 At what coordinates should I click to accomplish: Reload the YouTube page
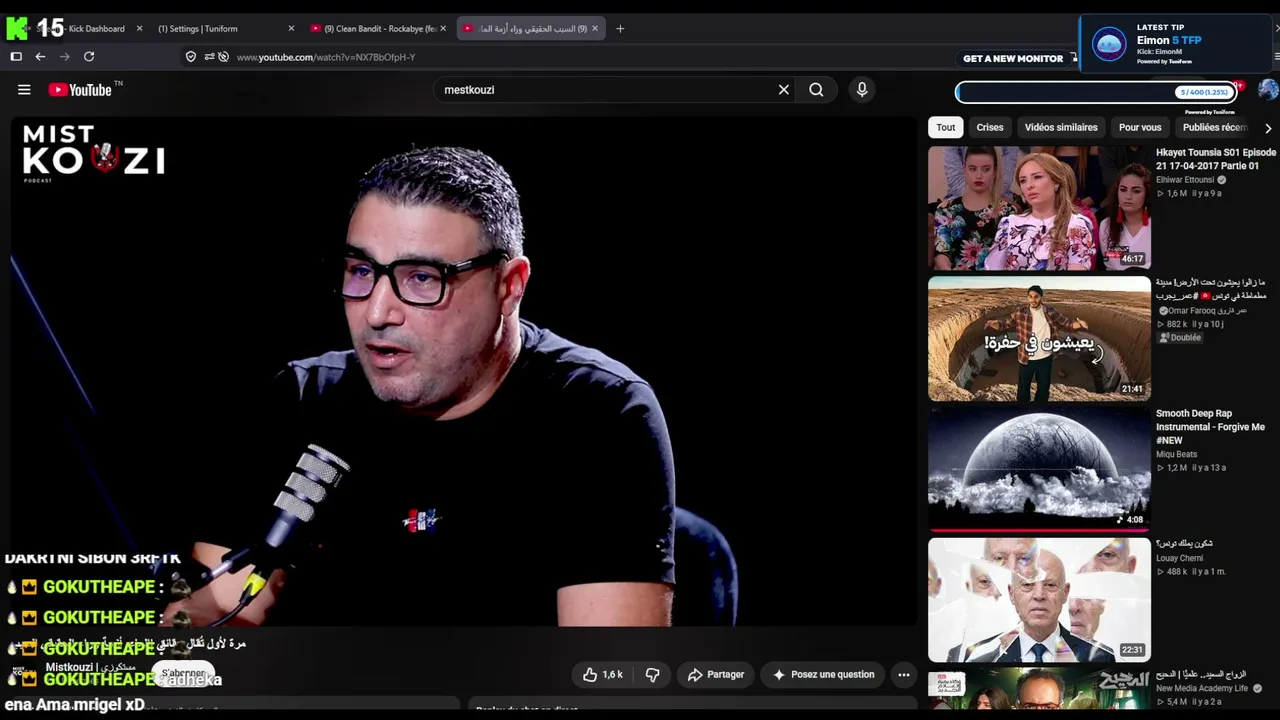(x=89, y=57)
